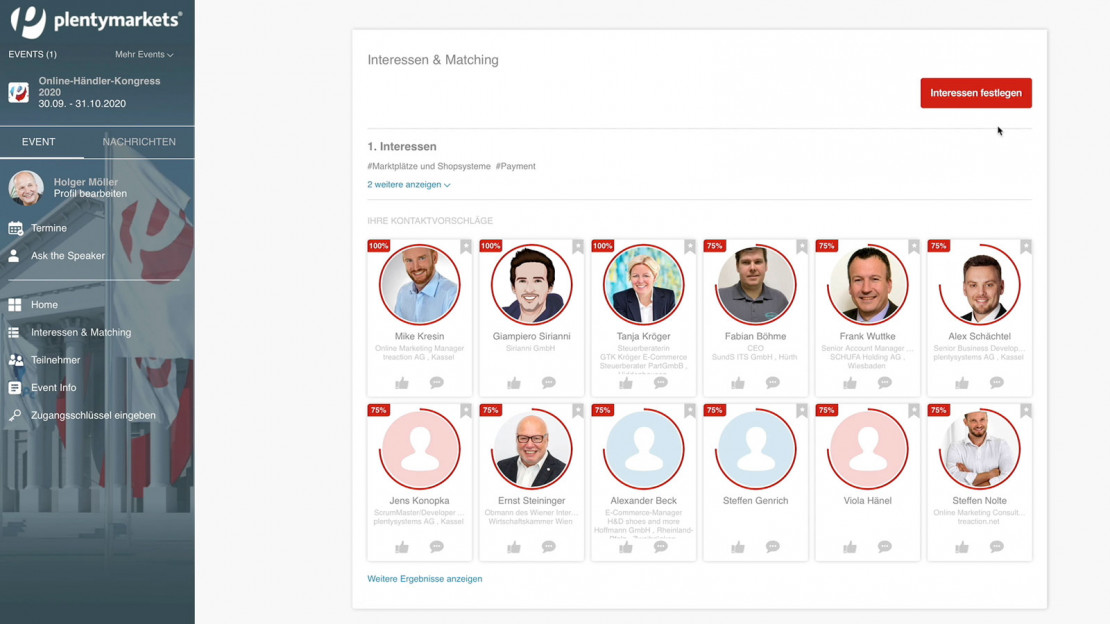The image size is (1110, 624).
Task: Click the plentymarkets logo
Action: (x=96, y=21)
